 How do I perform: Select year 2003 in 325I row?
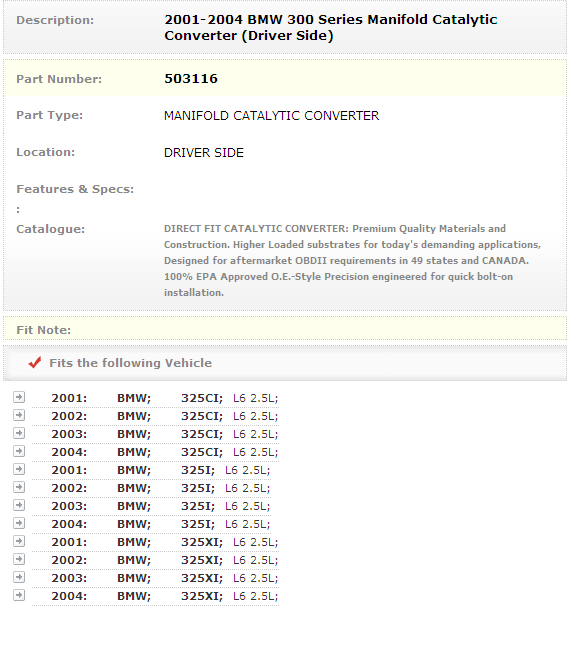pyautogui.click(x=69, y=506)
